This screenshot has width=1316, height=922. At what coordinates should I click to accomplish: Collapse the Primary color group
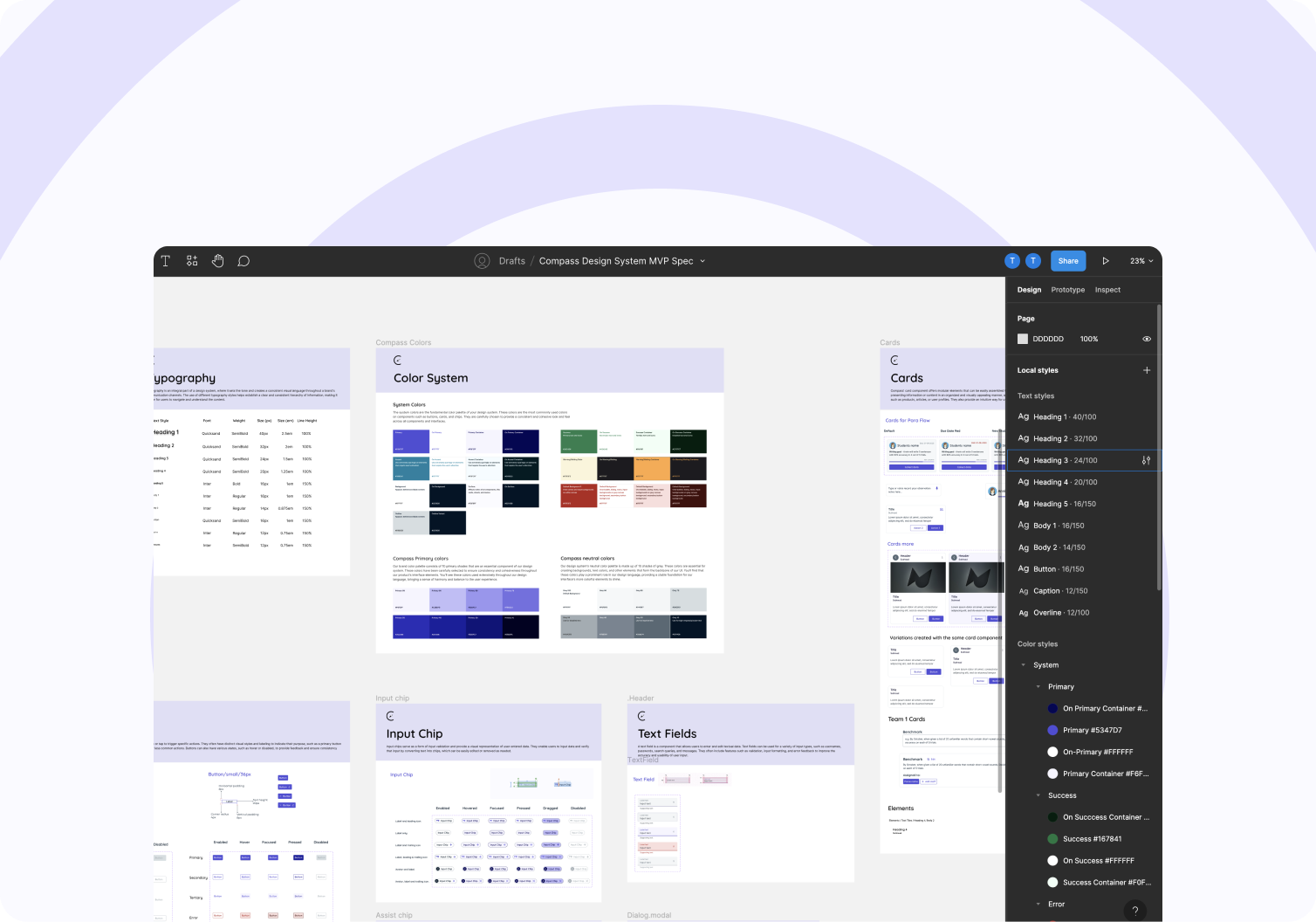click(x=1038, y=687)
